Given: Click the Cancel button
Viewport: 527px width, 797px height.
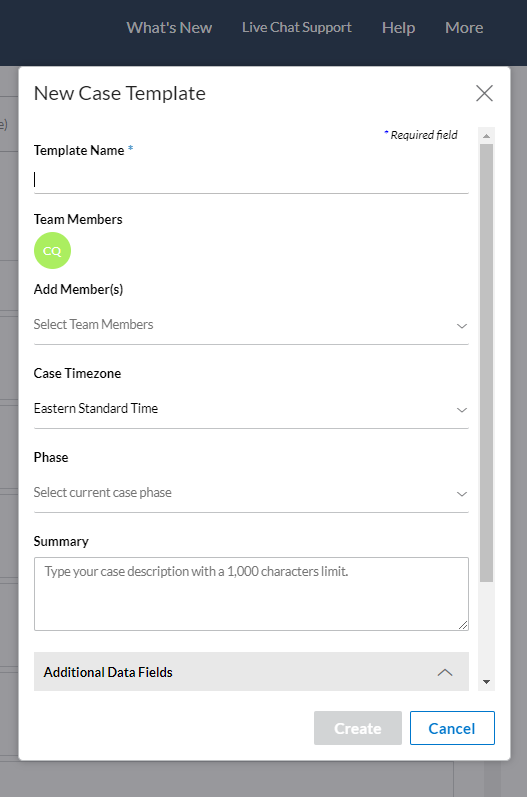Looking at the screenshot, I should (452, 728).
